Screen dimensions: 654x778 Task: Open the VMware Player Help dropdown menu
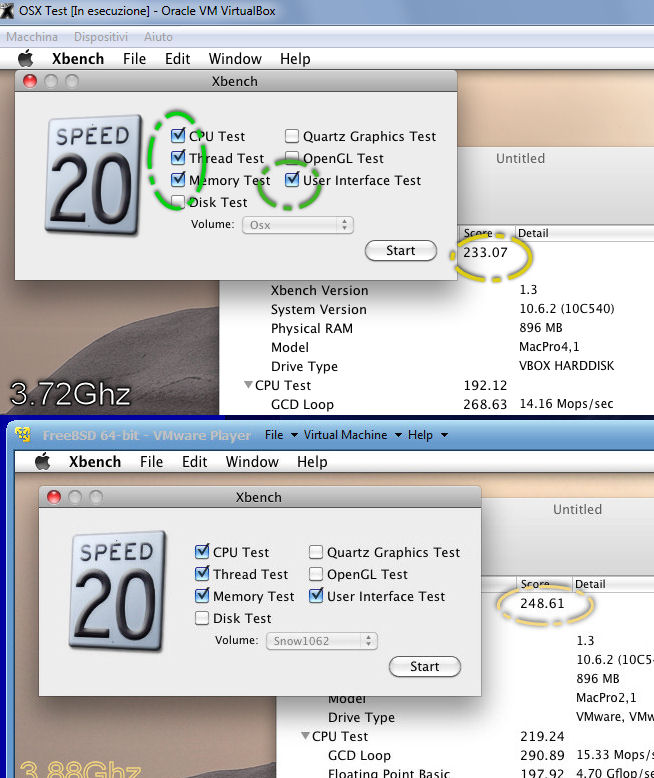coord(427,435)
